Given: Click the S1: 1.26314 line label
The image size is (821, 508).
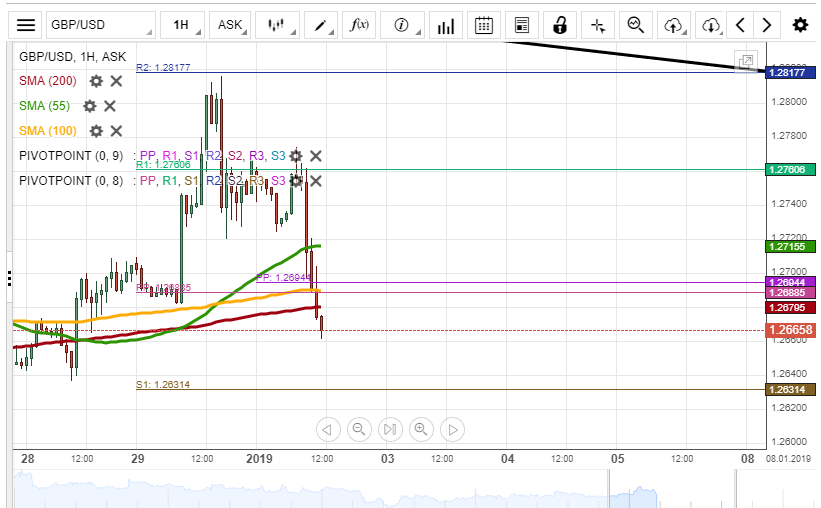Looking at the screenshot, I should 163,384.
